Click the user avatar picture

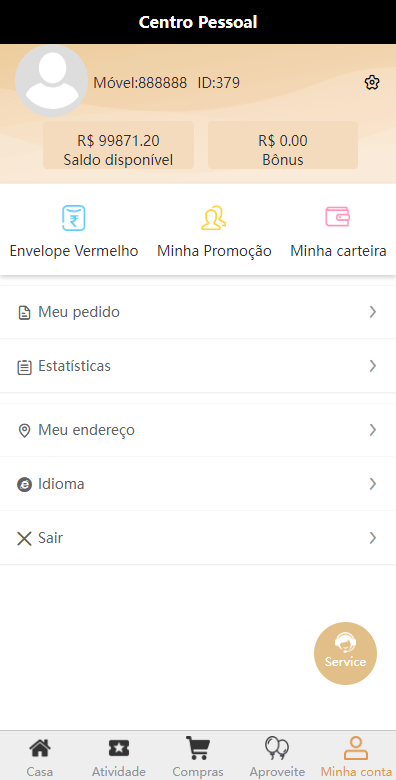coord(52,81)
